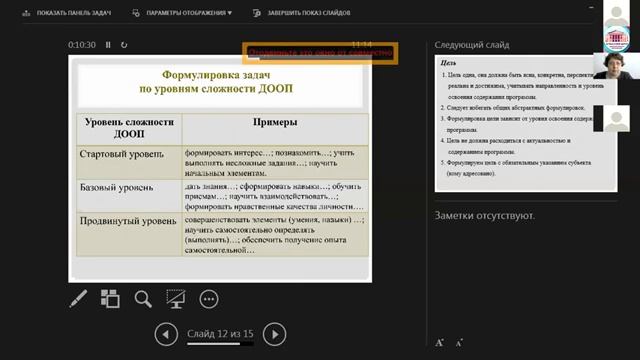Viewport: 640px width, 360px height.
Task: Click the Show Taskbar icon
Action: (x=27, y=13)
